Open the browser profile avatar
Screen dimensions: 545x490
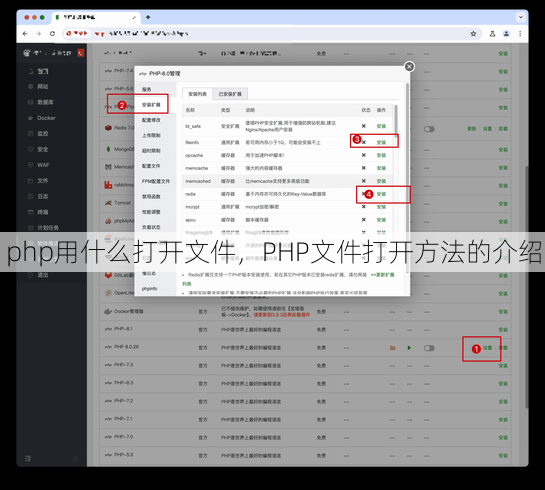(506, 34)
